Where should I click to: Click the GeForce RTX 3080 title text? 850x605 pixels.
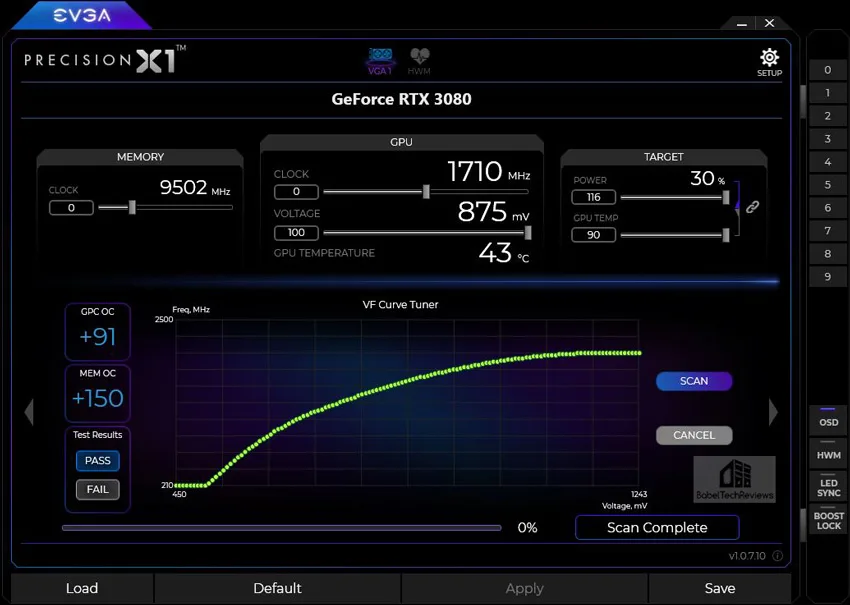click(x=401, y=99)
